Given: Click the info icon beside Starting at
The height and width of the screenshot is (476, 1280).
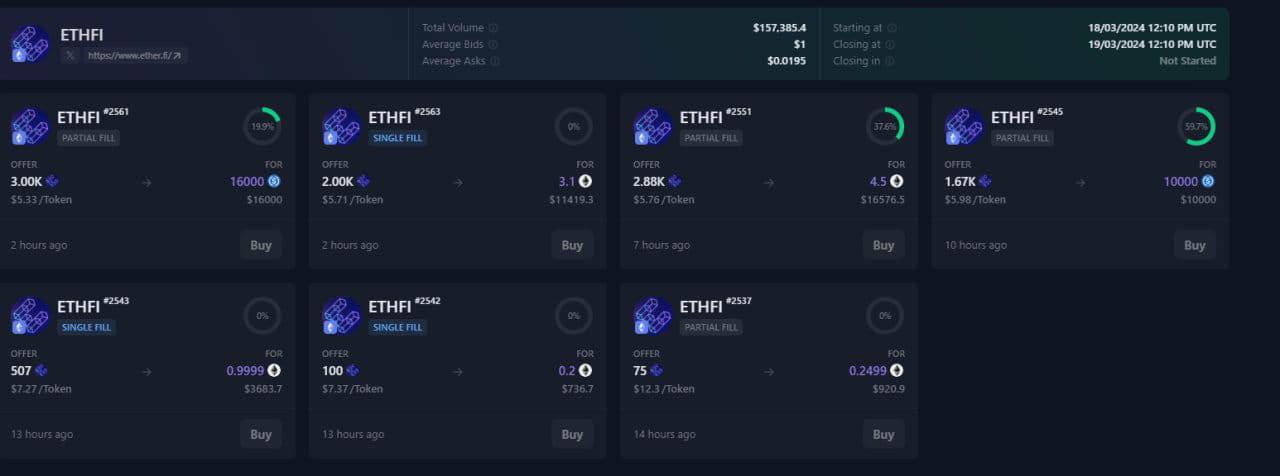Looking at the screenshot, I should [892, 28].
